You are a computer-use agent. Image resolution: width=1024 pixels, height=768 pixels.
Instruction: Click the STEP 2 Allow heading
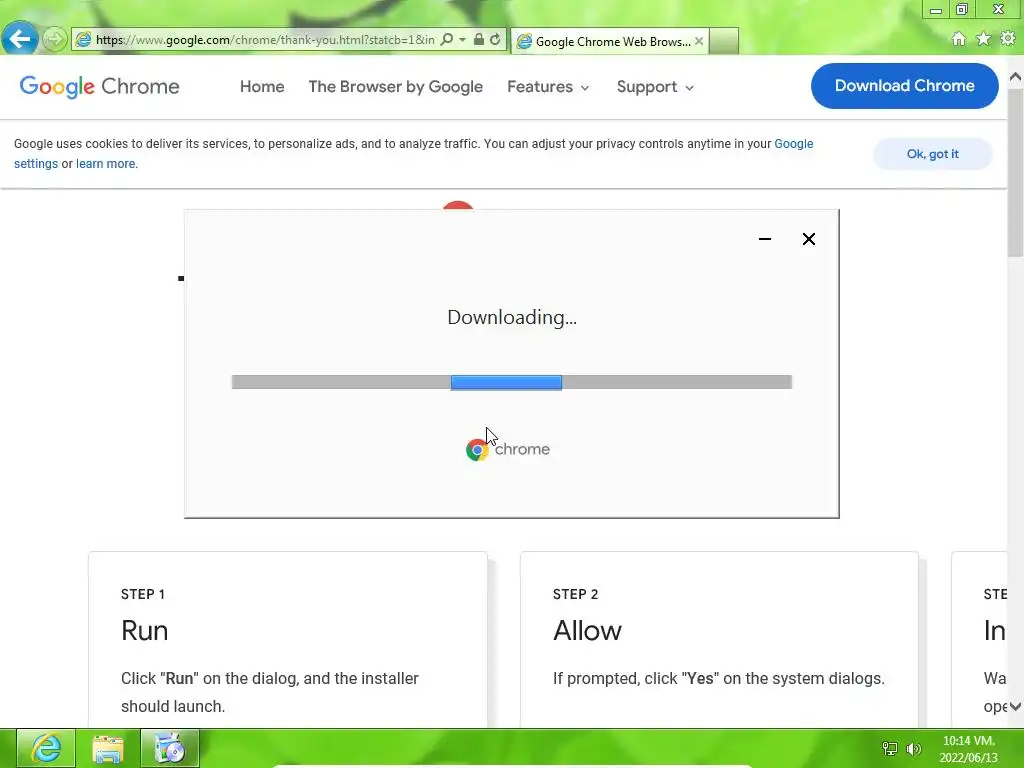[587, 631]
